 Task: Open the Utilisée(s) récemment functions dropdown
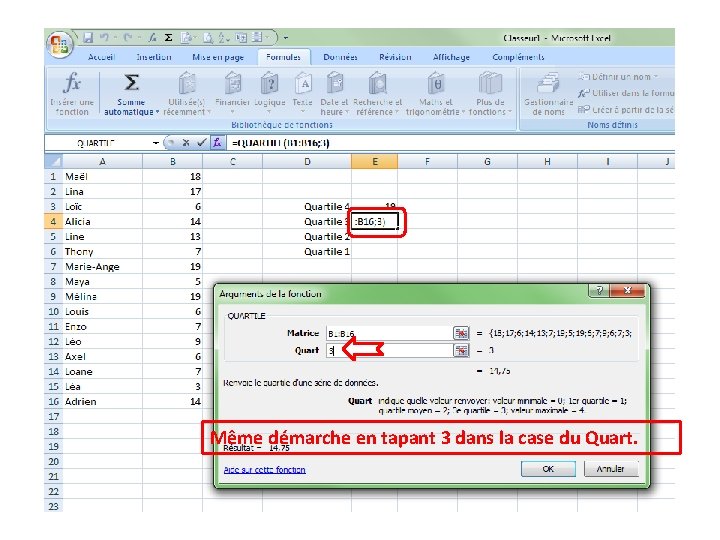point(186,94)
